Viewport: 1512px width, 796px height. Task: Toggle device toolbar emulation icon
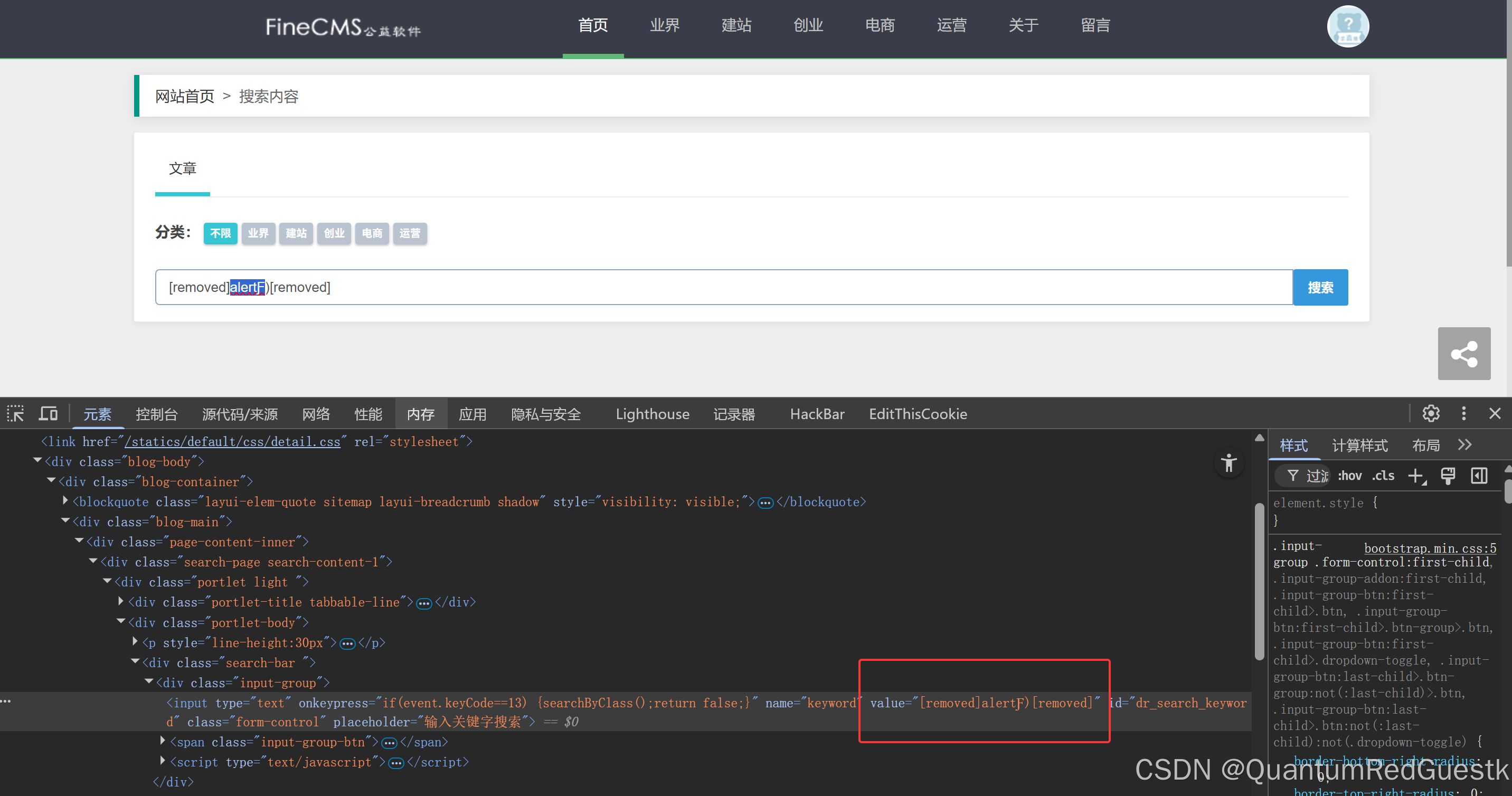click(x=48, y=414)
